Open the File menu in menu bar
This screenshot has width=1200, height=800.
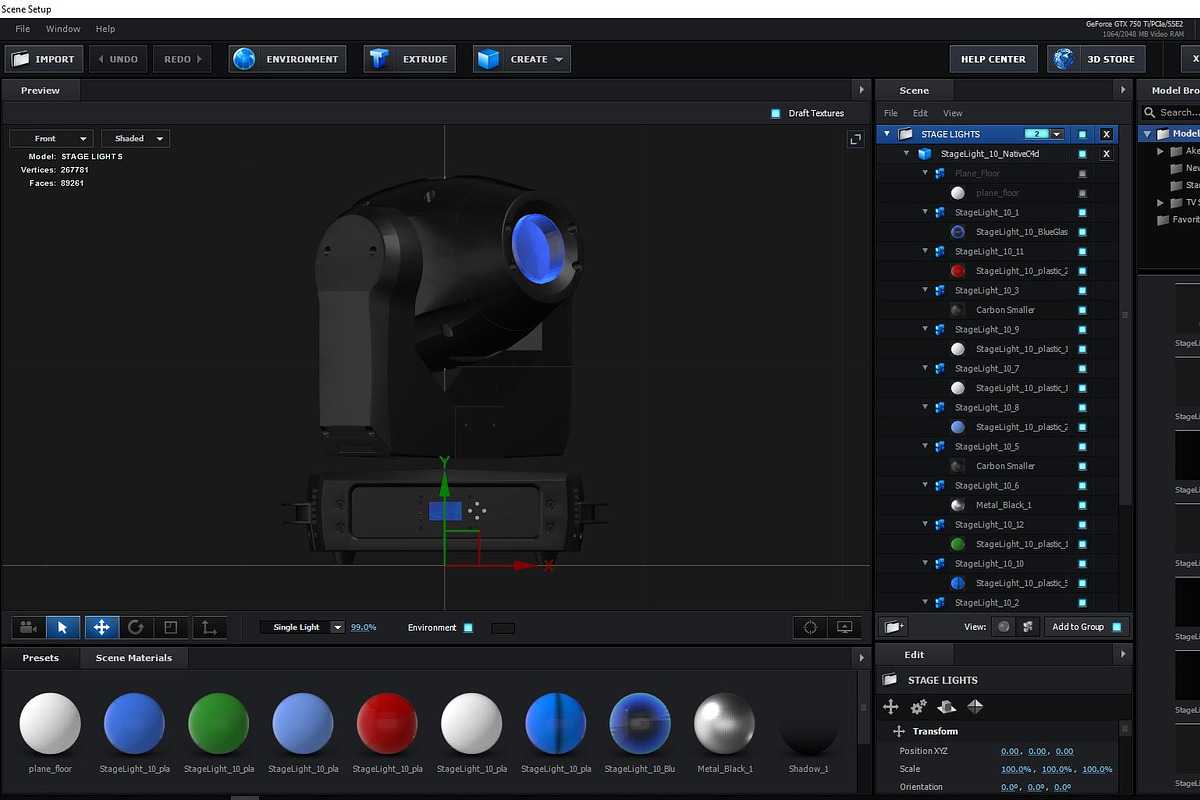coord(23,29)
